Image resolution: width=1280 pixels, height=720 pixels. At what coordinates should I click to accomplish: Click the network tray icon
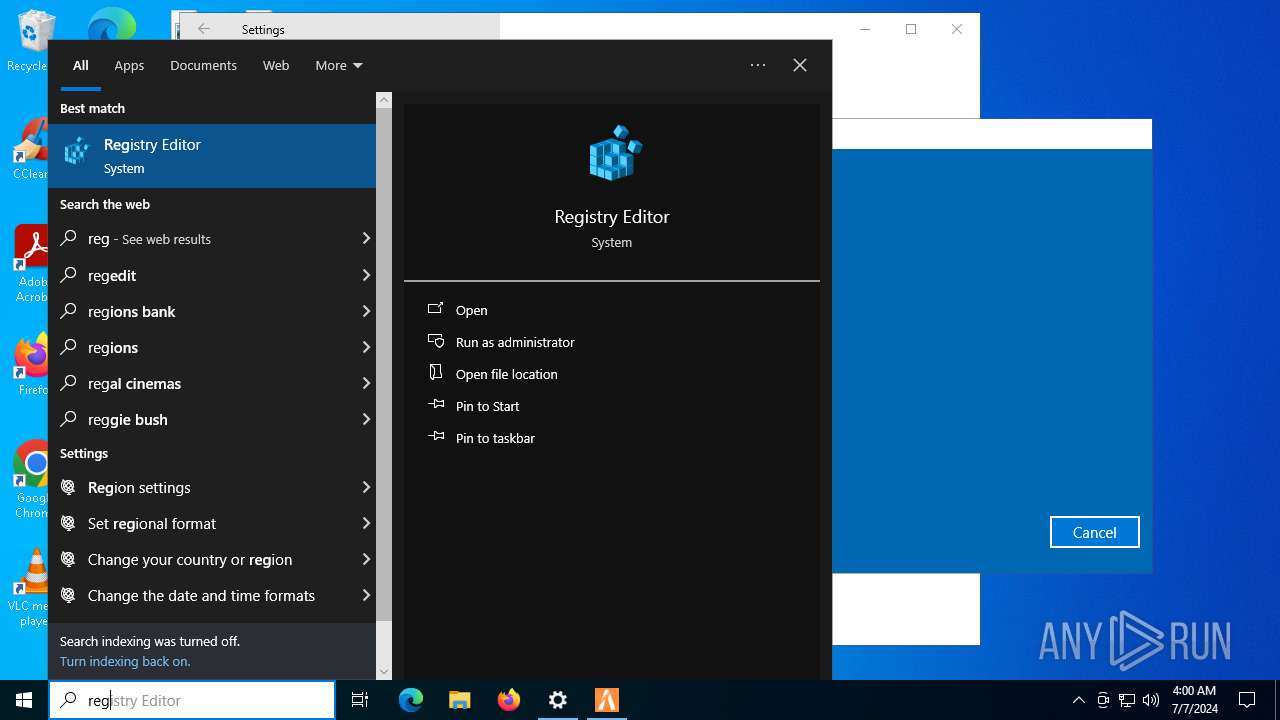pyautogui.click(x=1127, y=700)
